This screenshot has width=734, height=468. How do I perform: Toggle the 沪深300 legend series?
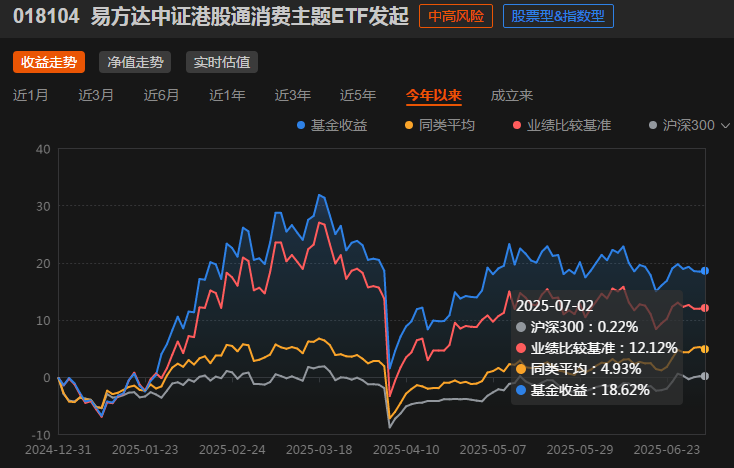click(682, 125)
